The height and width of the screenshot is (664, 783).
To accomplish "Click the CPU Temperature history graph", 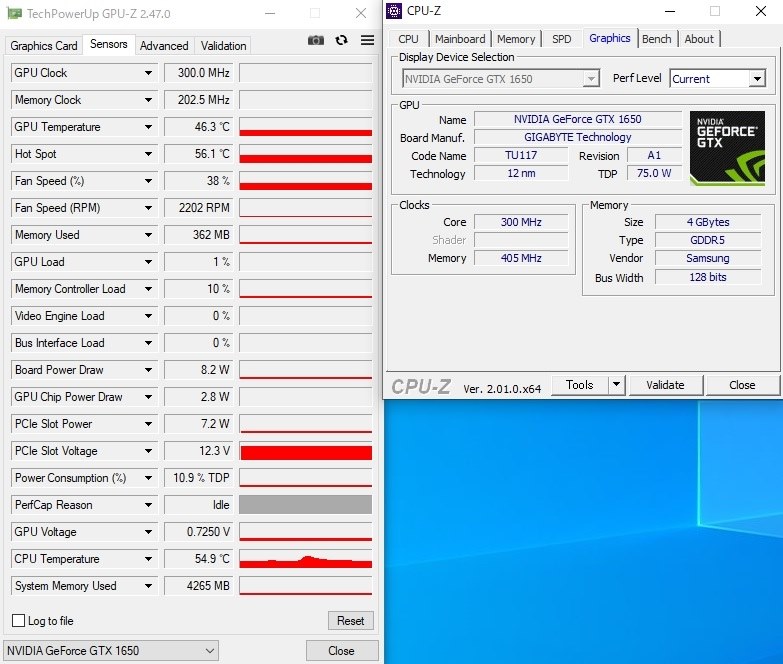I will 306,559.
